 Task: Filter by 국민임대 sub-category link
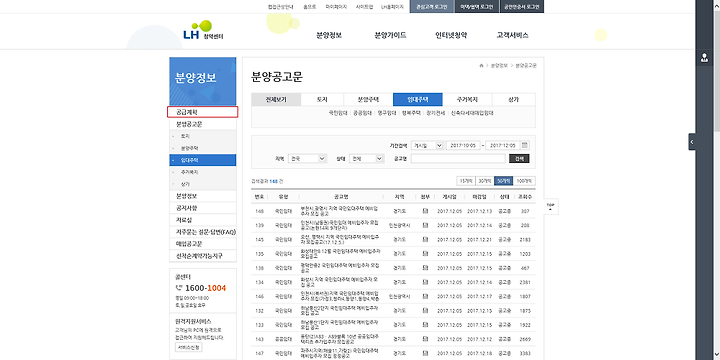click(337, 112)
